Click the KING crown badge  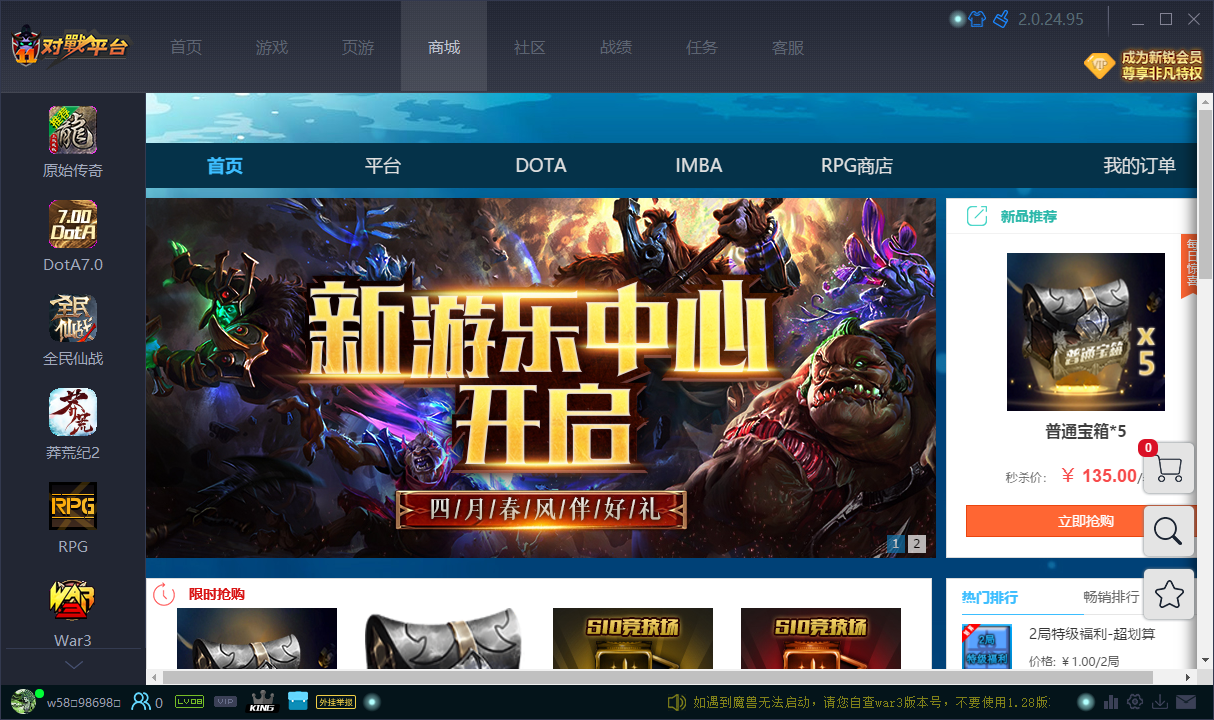(262, 702)
